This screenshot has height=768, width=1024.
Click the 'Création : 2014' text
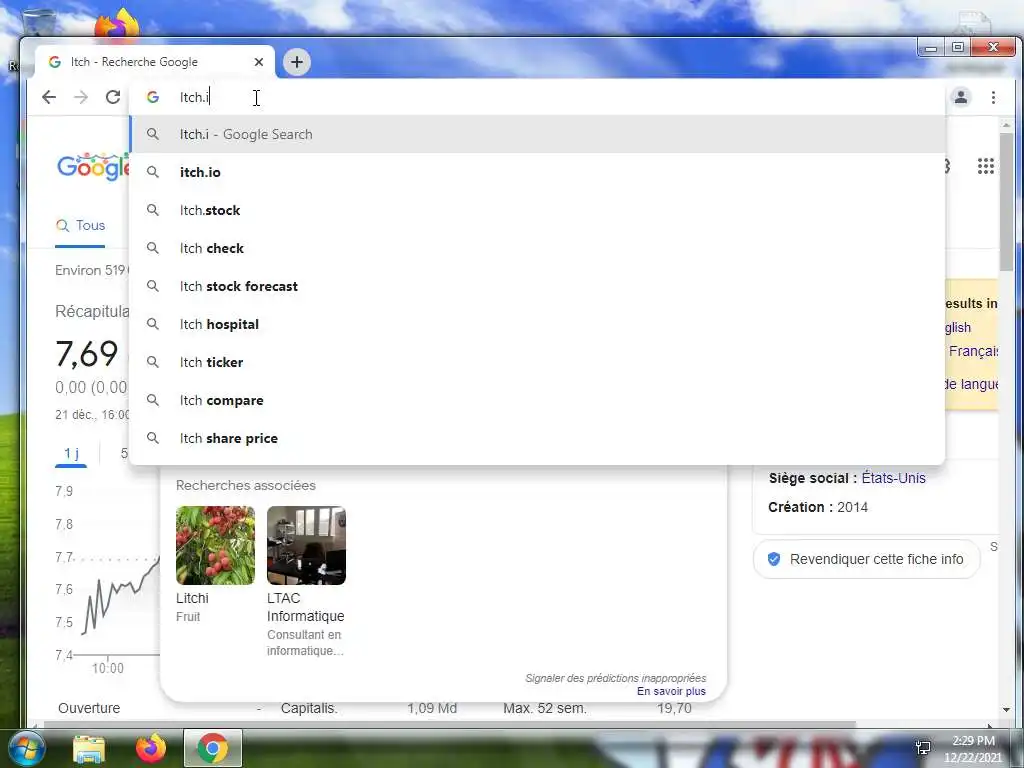tap(818, 507)
